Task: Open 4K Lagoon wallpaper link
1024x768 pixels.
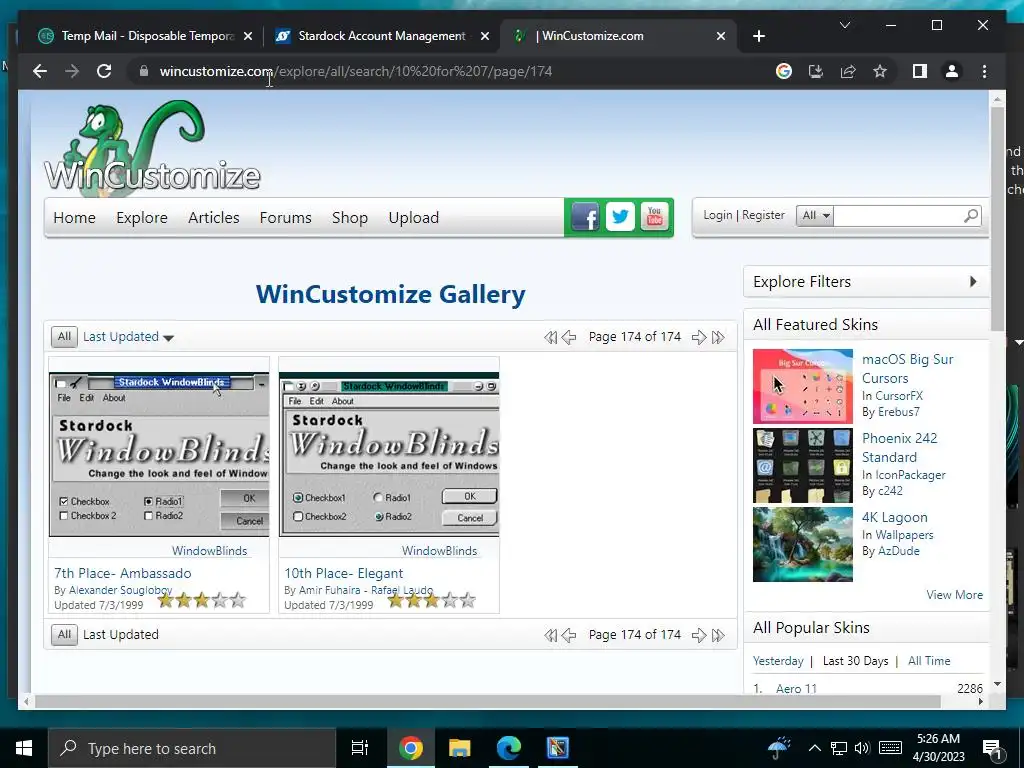Action: pyautogui.click(x=895, y=517)
